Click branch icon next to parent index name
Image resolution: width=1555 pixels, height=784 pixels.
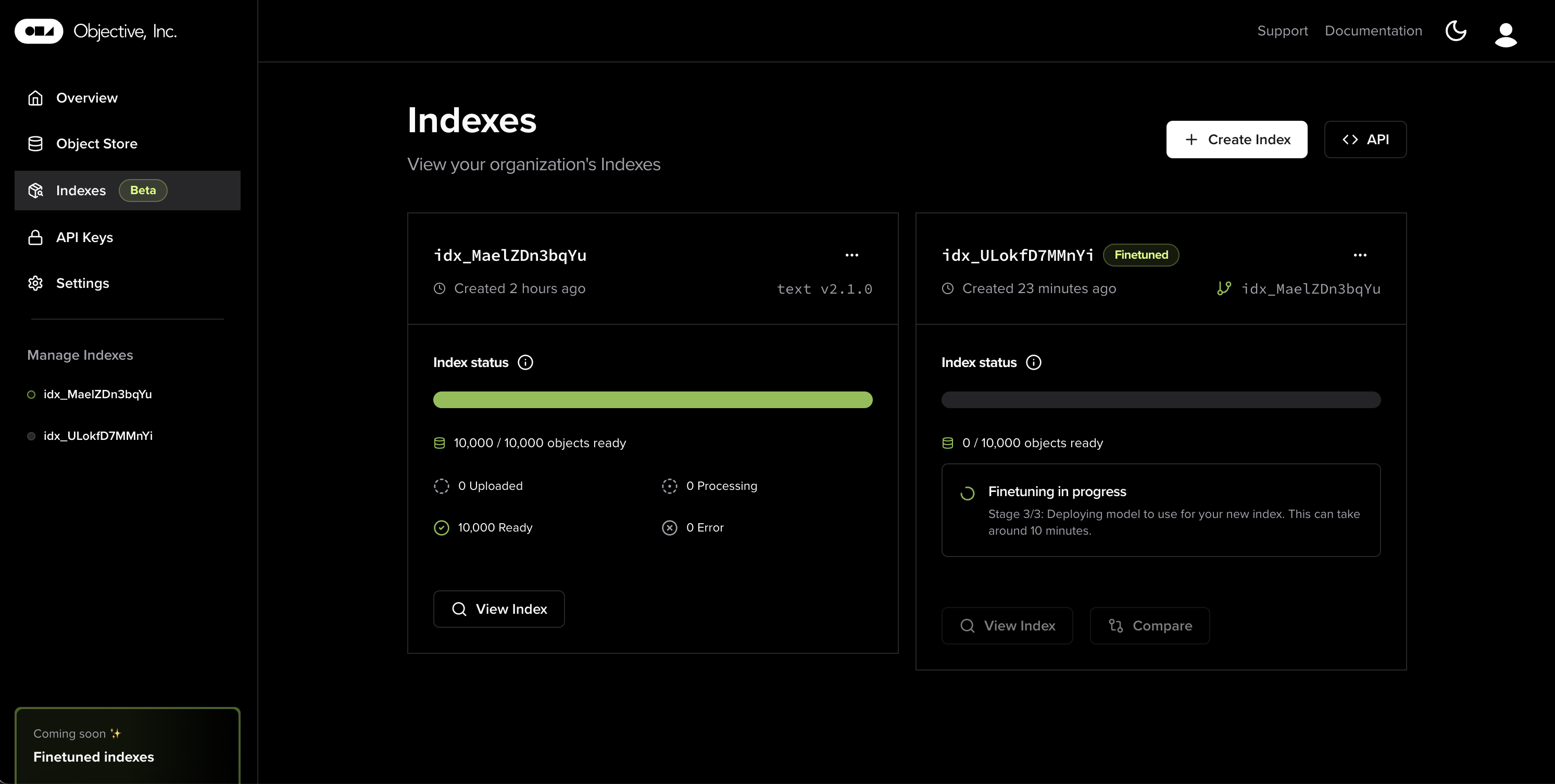[x=1224, y=288]
